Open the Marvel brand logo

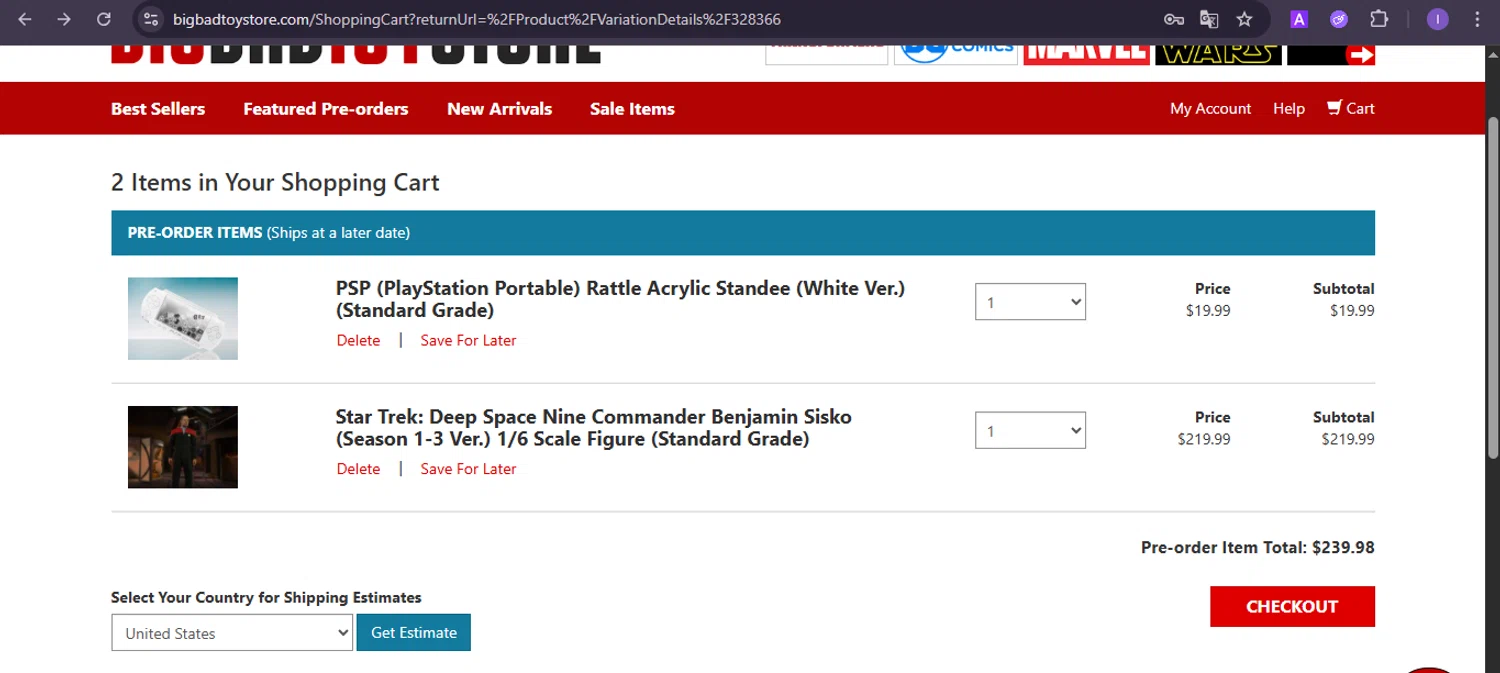1086,54
